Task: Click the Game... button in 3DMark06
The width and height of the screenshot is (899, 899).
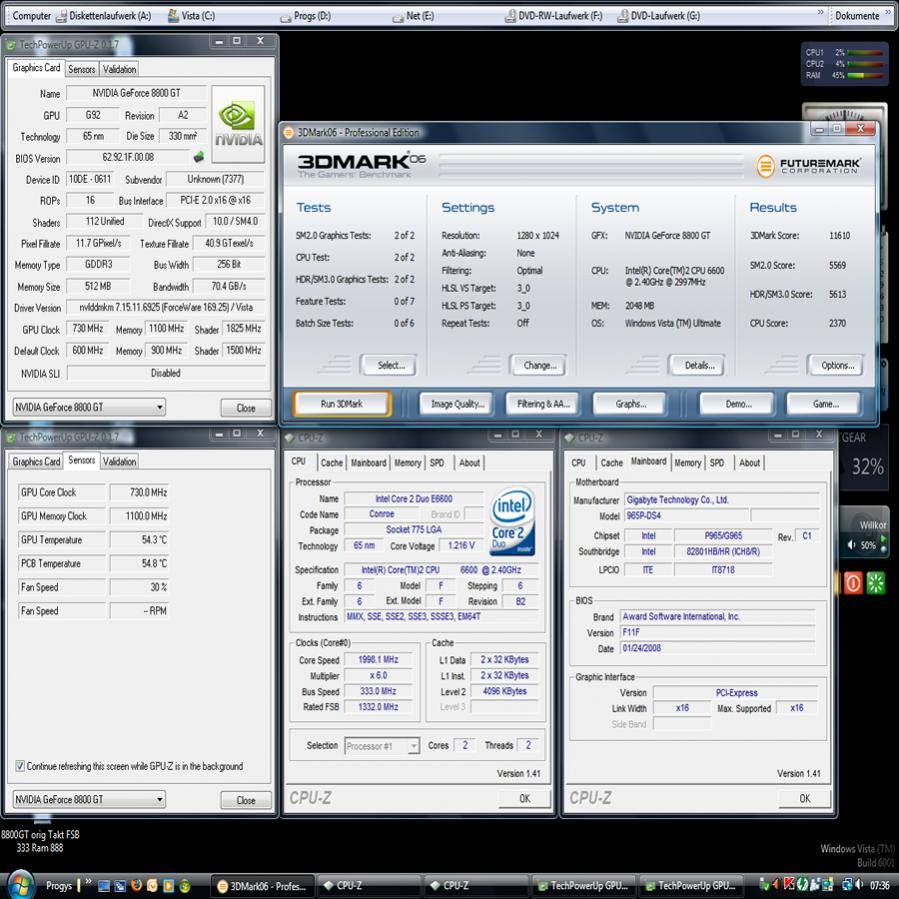Action: 824,404
